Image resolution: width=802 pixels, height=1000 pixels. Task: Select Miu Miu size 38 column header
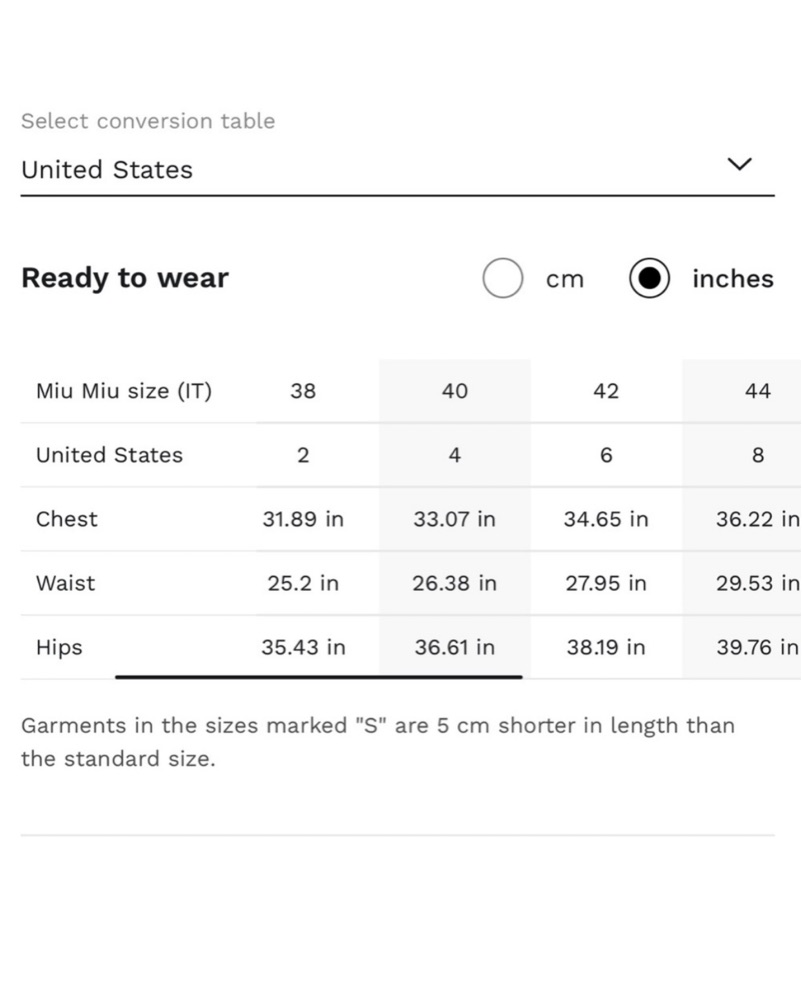pyautogui.click(x=303, y=391)
